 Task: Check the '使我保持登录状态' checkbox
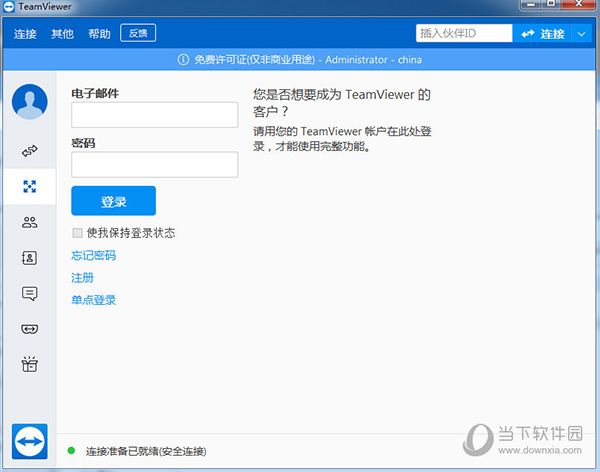point(77,233)
